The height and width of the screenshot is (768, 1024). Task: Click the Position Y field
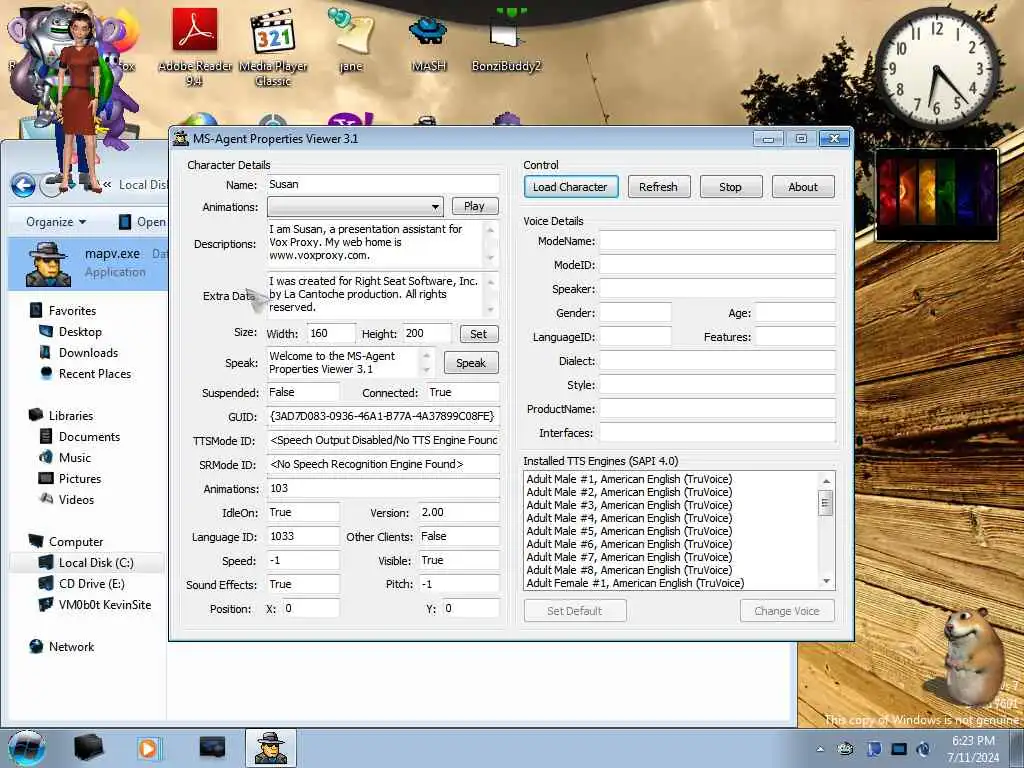click(471, 608)
